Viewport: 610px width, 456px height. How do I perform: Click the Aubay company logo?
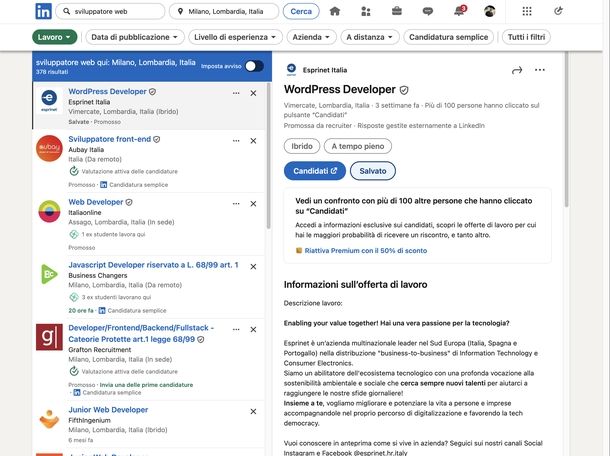pyautogui.click(x=49, y=148)
